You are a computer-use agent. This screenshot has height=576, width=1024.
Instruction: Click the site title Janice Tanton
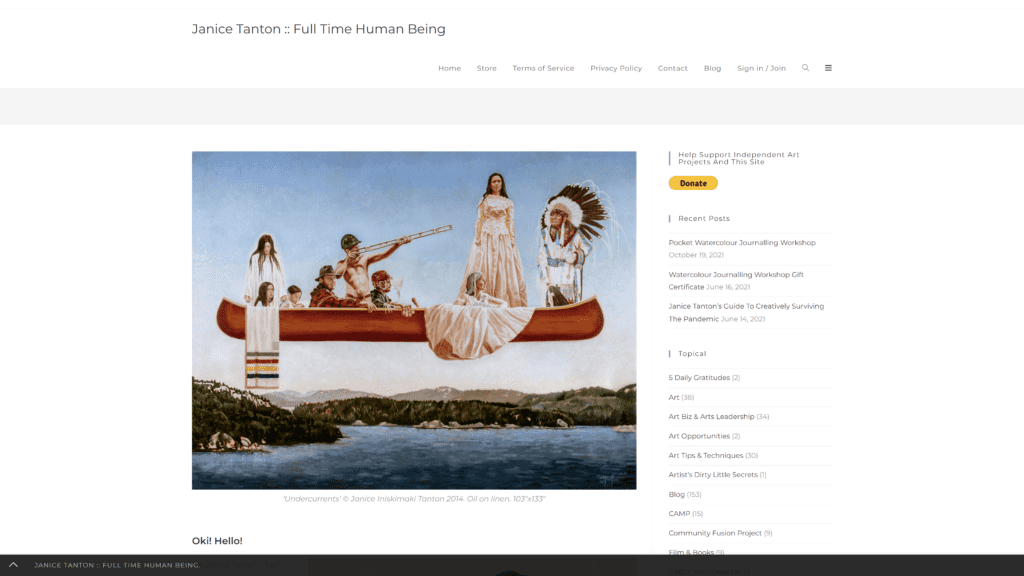[x=319, y=29]
